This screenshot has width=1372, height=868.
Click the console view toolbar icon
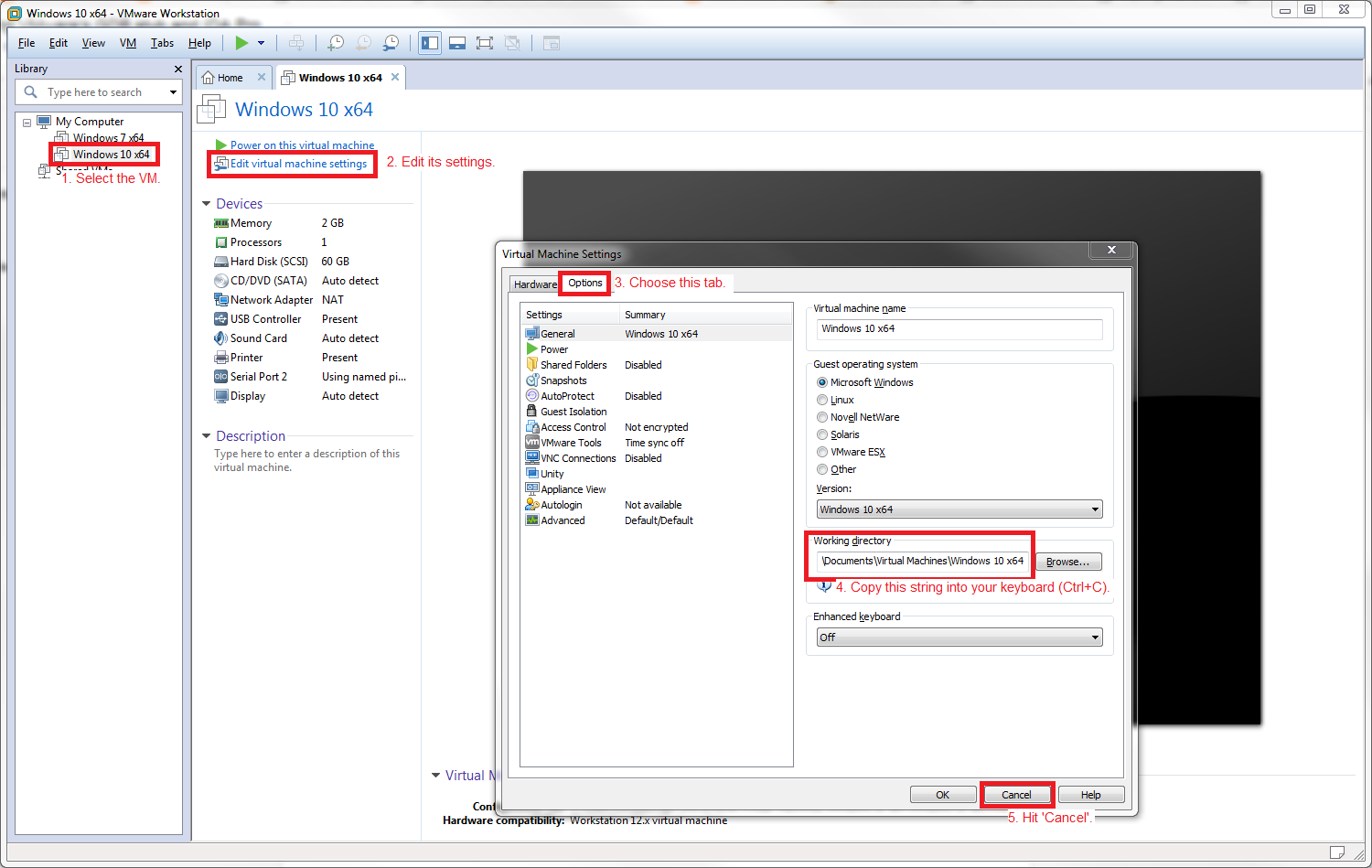coord(552,43)
